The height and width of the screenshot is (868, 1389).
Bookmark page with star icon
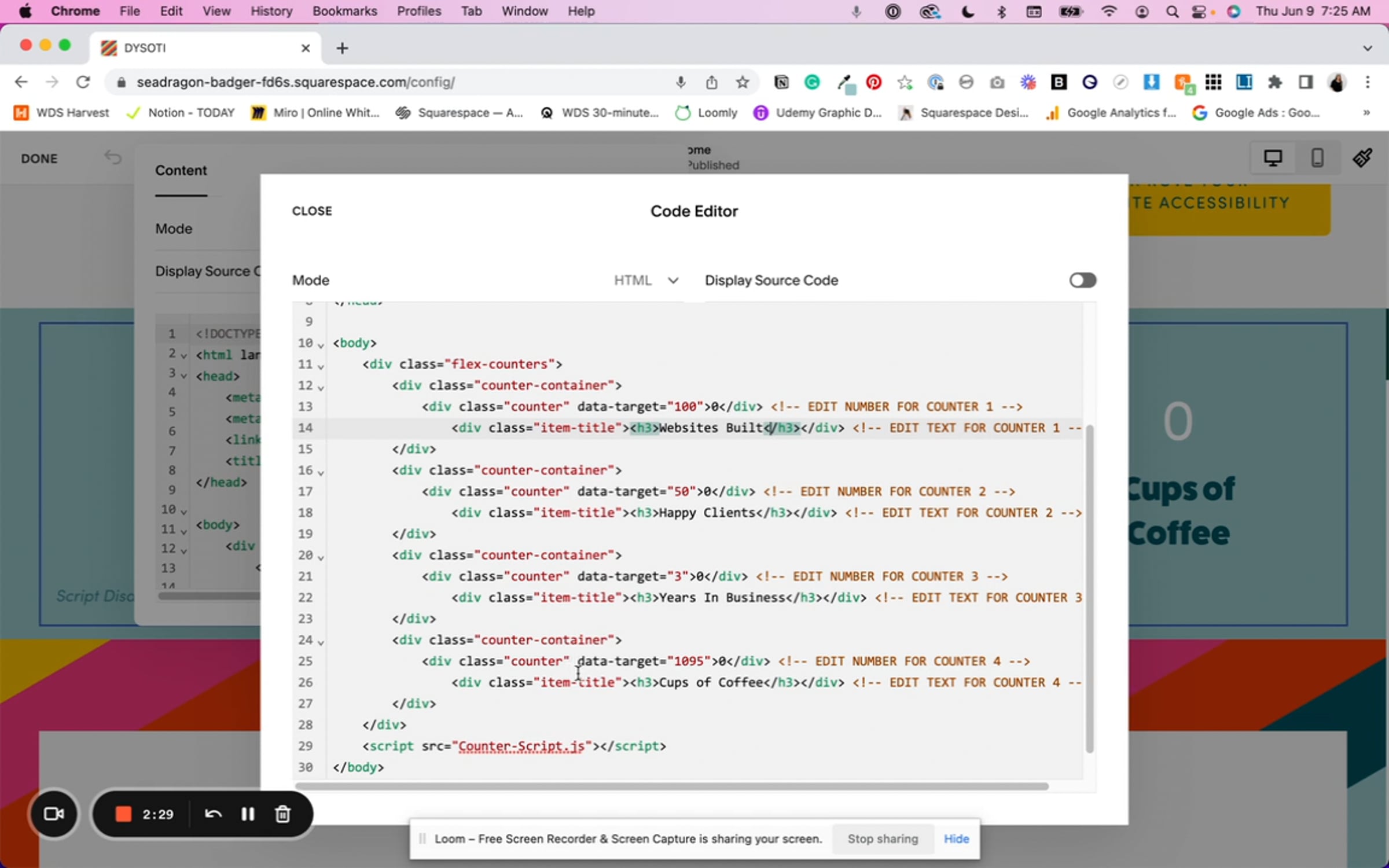(x=743, y=82)
